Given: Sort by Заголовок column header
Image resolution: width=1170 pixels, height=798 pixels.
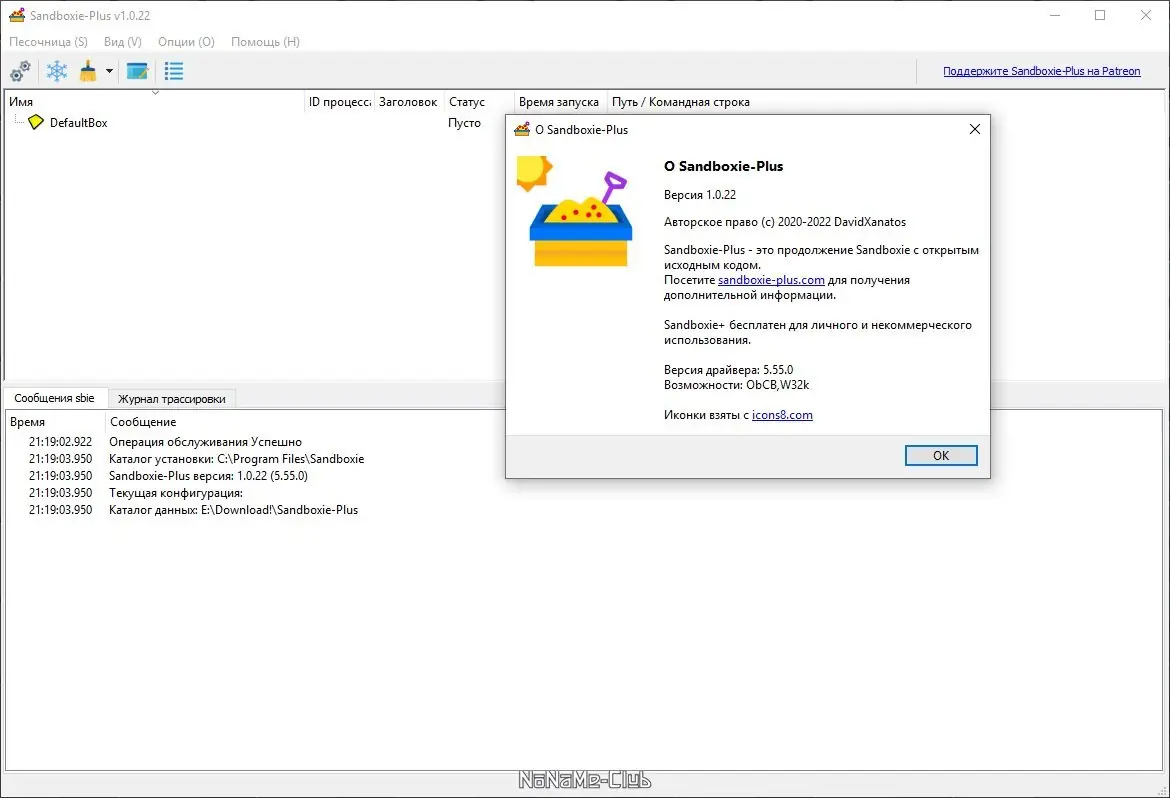Looking at the screenshot, I should click(408, 102).
